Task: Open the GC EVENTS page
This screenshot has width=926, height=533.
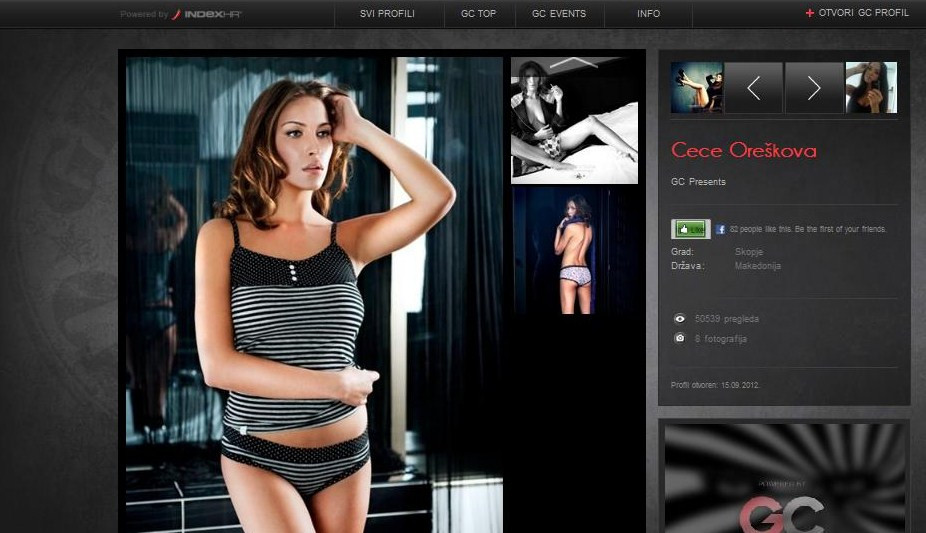Action: [559, 14]
